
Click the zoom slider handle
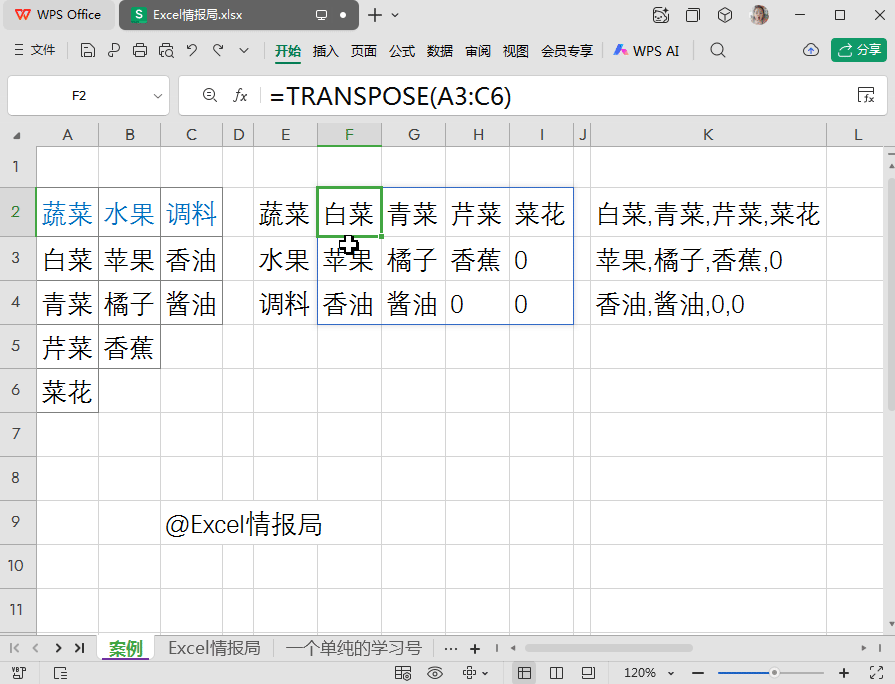pos(774,673)
